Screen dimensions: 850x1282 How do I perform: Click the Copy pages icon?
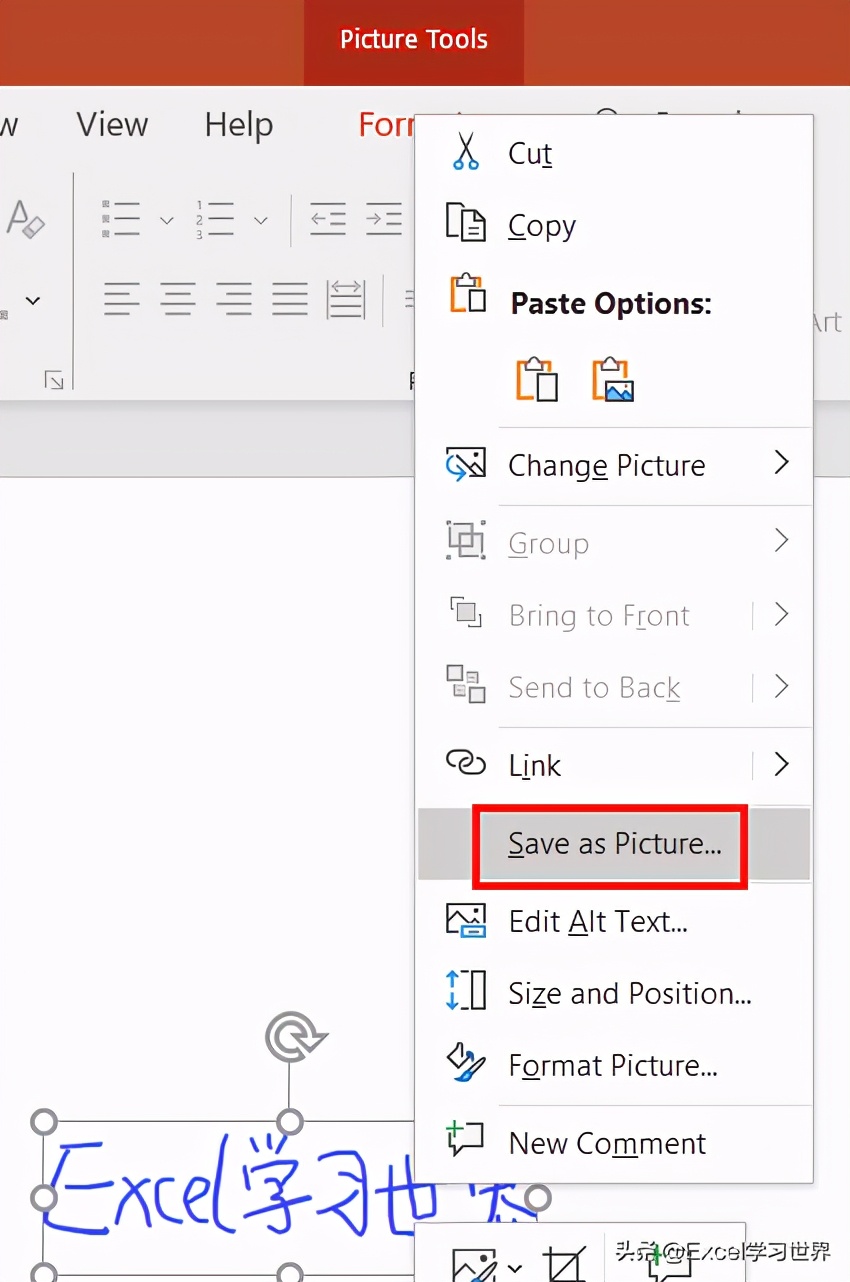click(465, 224)
